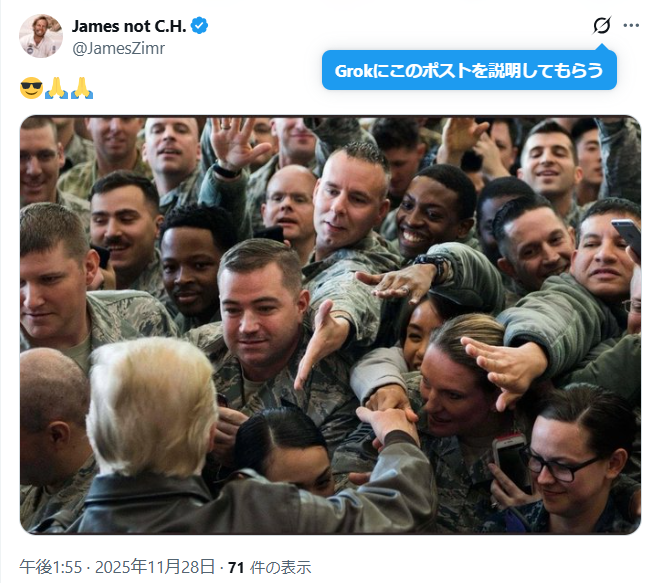Click the first praying hands emoji
This screenshot has height=583, width=655.
[56, 88]
